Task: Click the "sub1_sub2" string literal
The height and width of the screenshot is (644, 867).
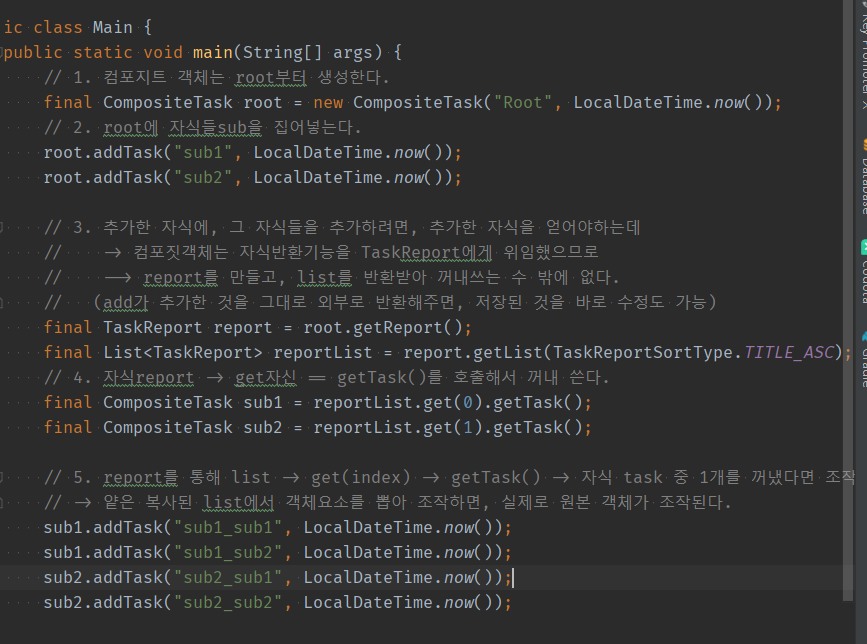Action: tap(228, 553)
